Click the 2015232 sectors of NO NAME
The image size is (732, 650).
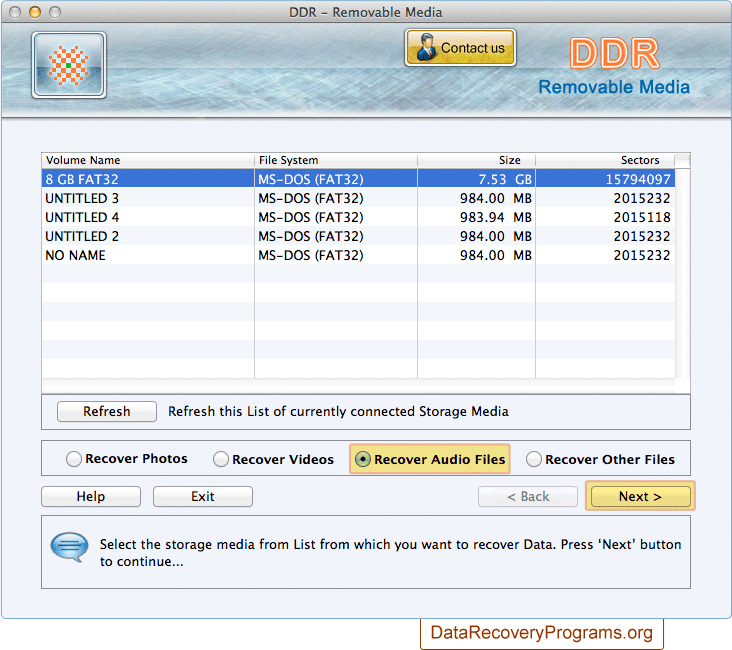click(605, 255)
